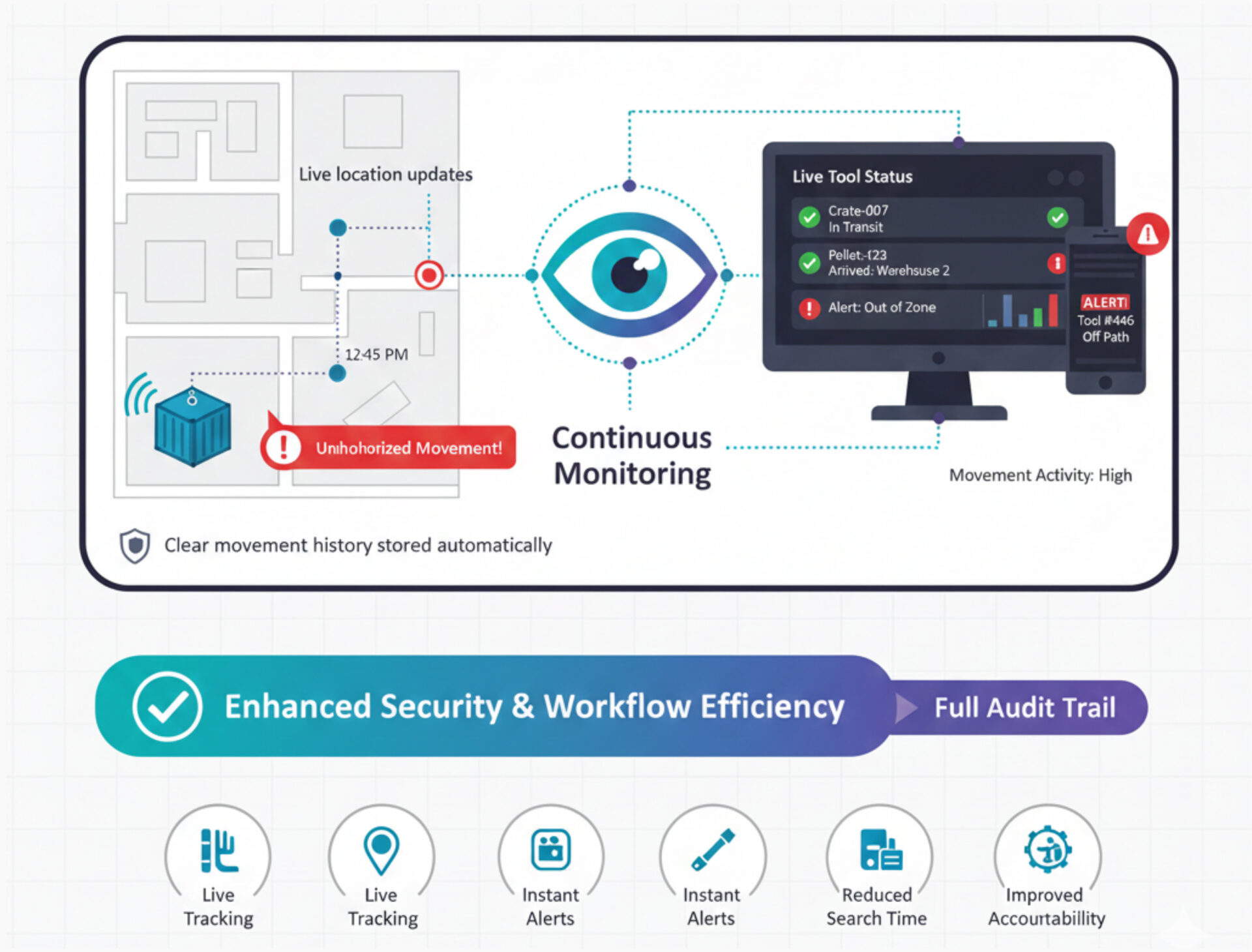
Task: Click the pen-shaped Instant Alerts icon
Action: click(713, 850)
